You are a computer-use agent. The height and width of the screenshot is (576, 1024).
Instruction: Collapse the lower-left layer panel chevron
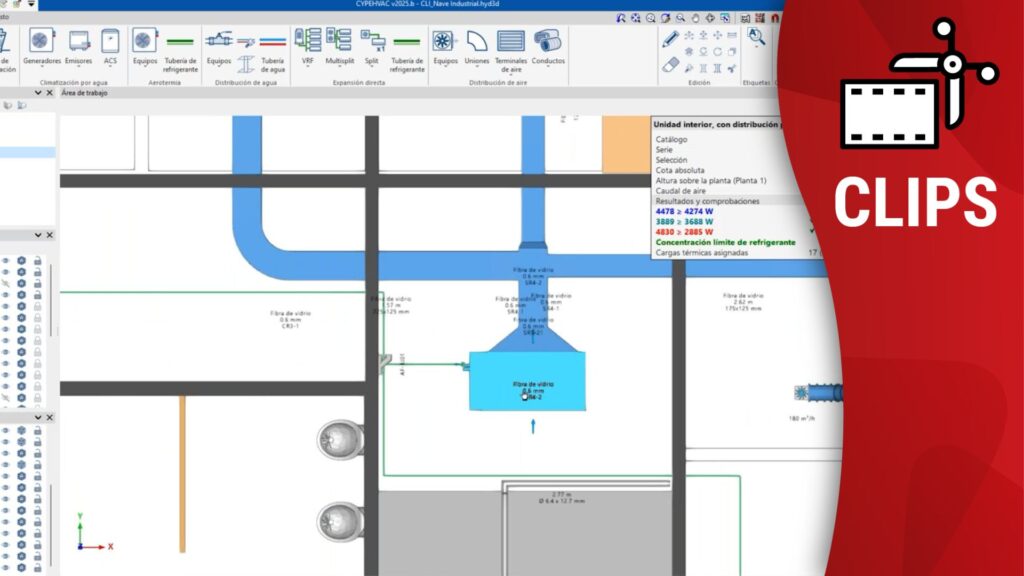pyautogui.click(x=38, y=416)
